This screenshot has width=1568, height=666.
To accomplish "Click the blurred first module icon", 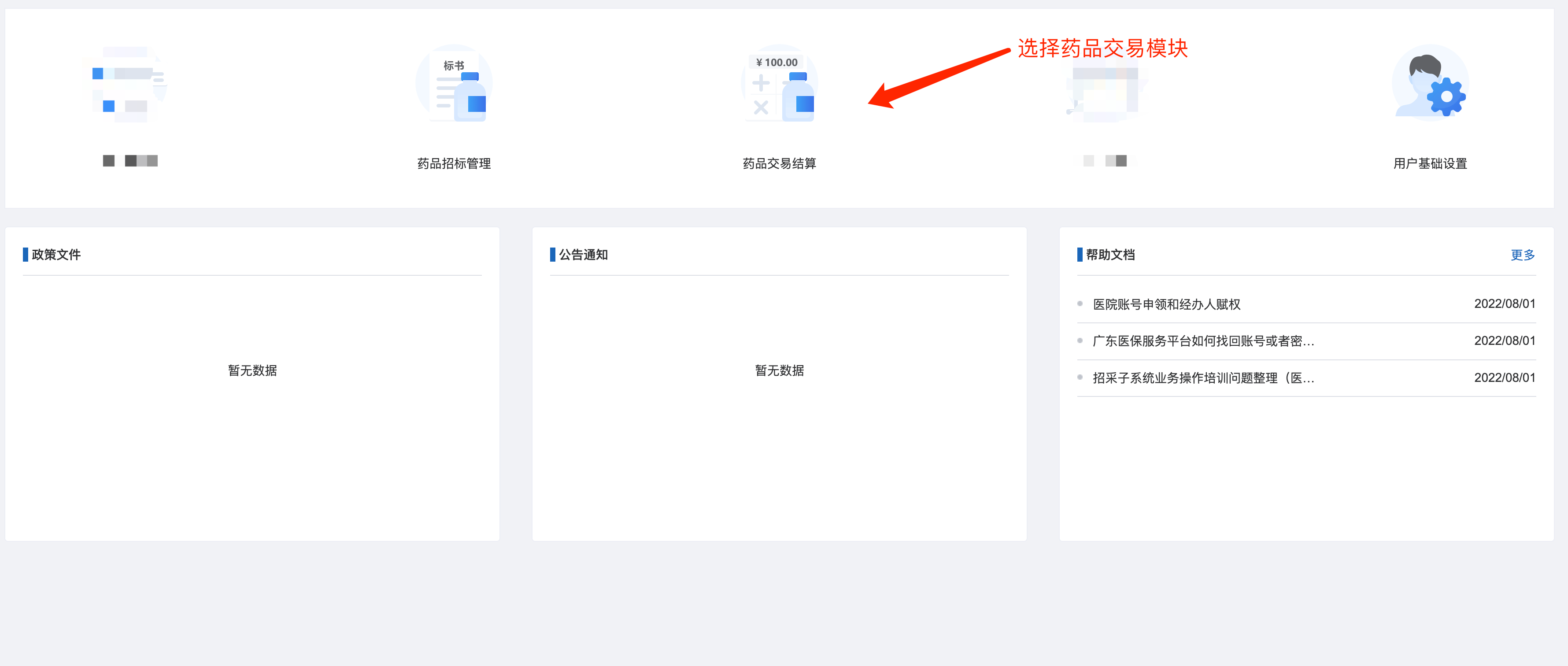I will (x=128, y=83).
